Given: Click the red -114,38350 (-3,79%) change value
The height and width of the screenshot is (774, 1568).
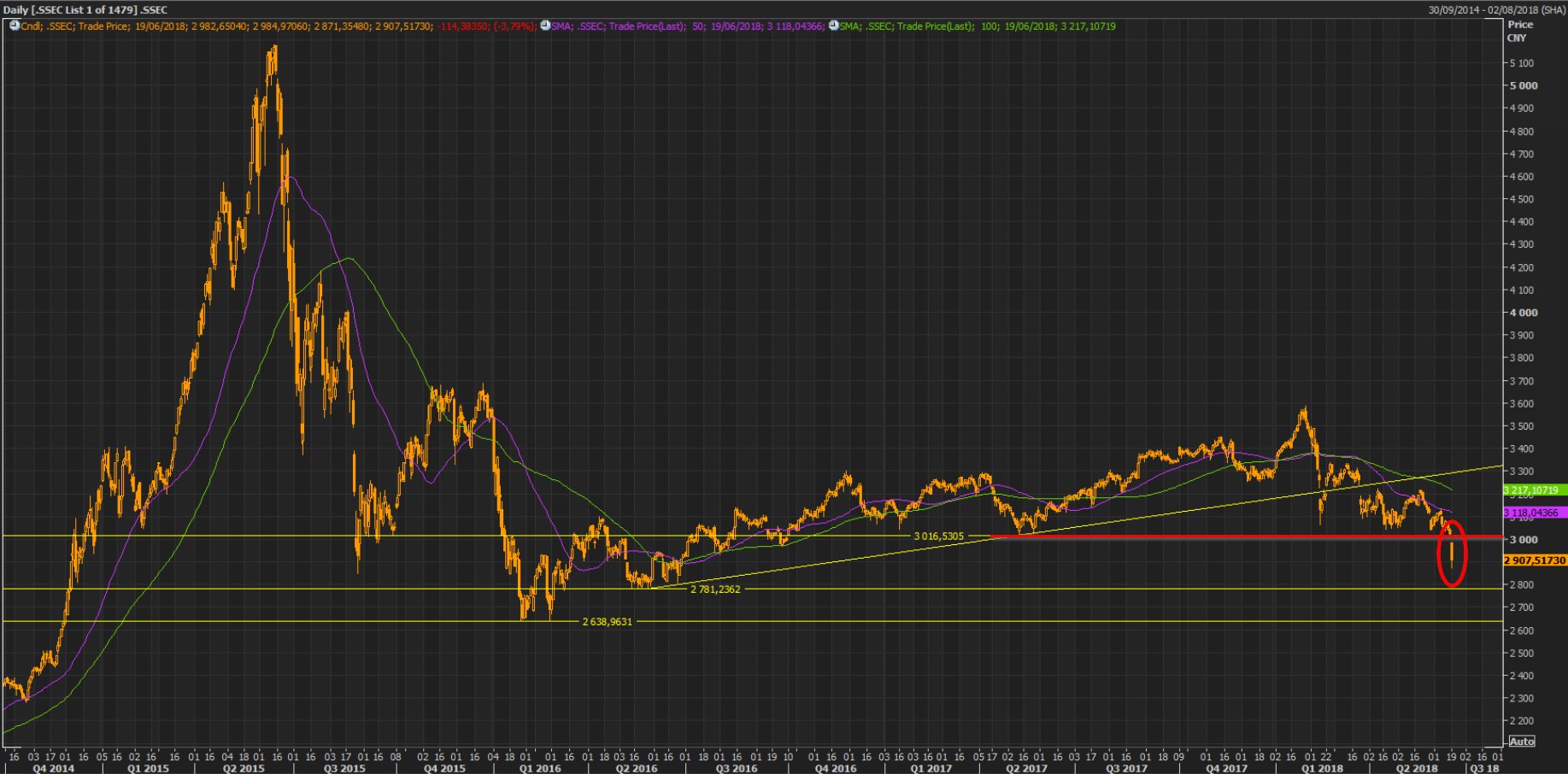Looking at the screenshot, I should [487, 26].
